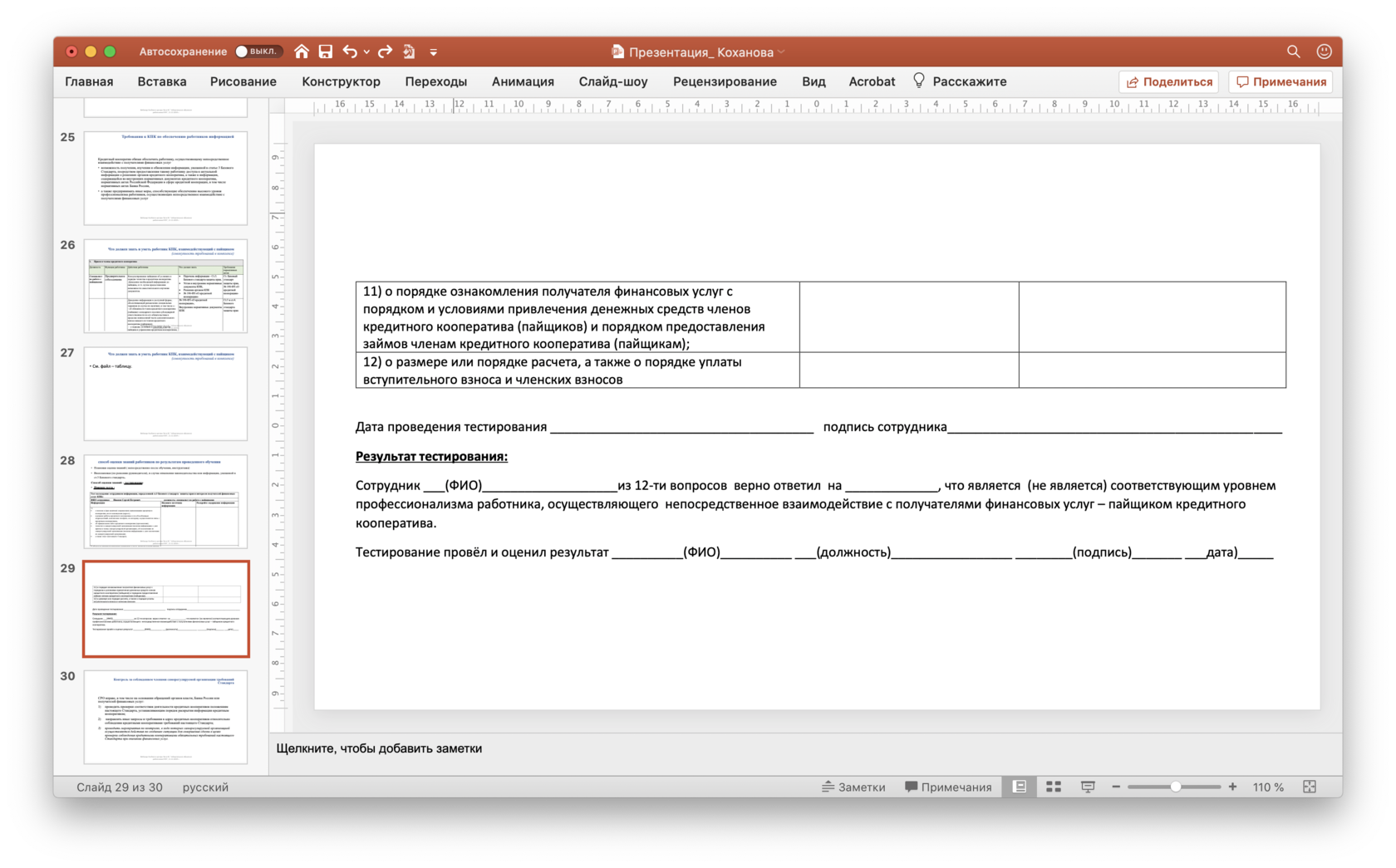Select slide 26 thumbnail
Image resolution: width=1396 pixels, height=868 pixels.
(x=166, y=286)
